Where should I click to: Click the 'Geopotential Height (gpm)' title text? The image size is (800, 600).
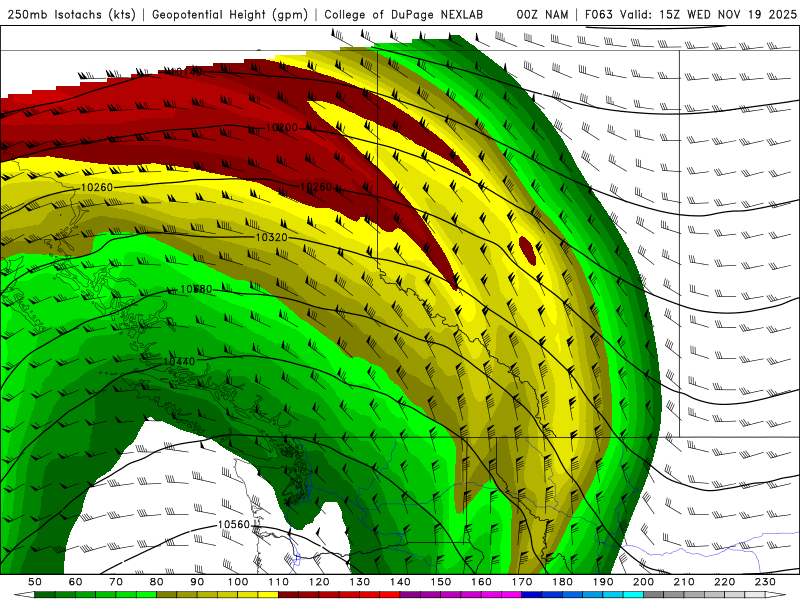[230, 15]
